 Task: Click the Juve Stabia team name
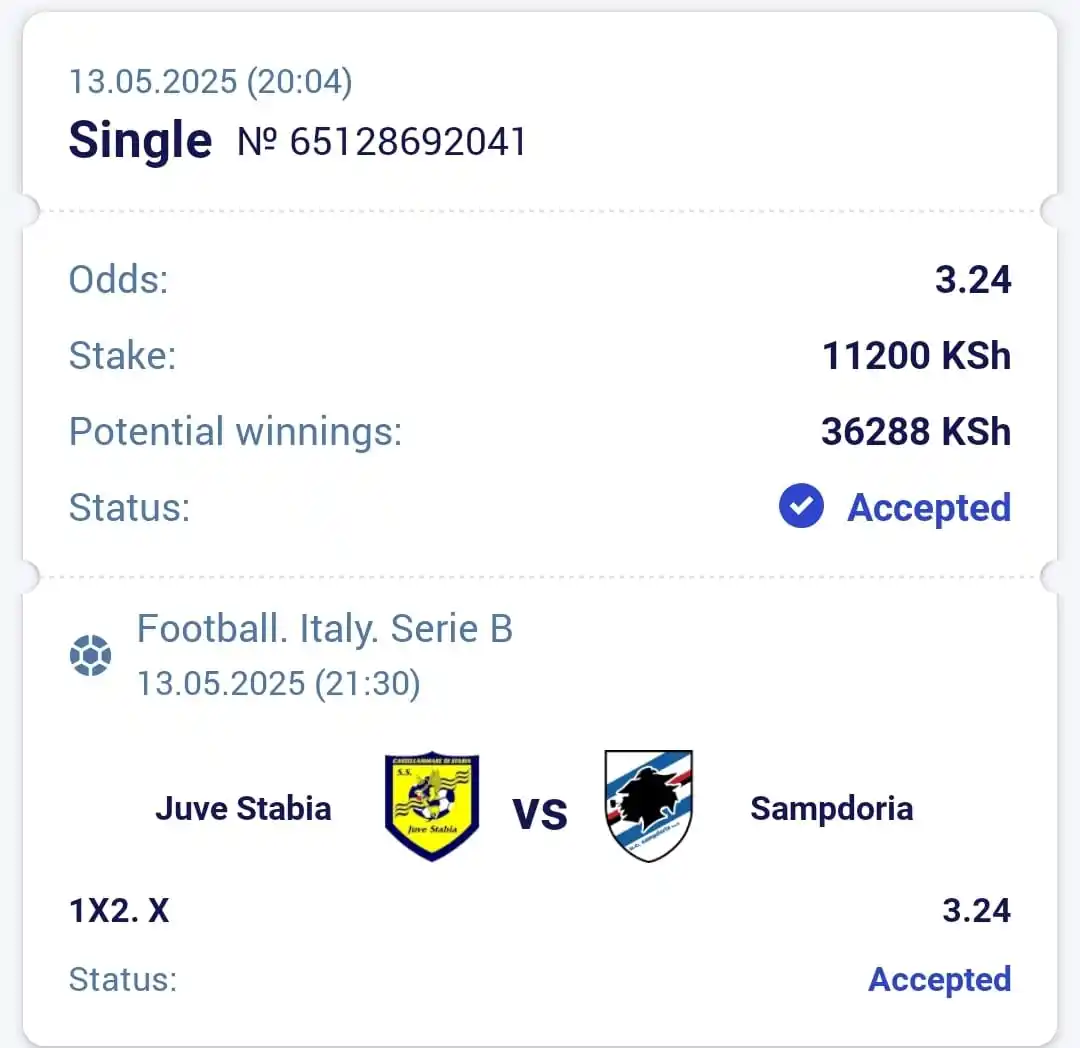tap(243, 808)
